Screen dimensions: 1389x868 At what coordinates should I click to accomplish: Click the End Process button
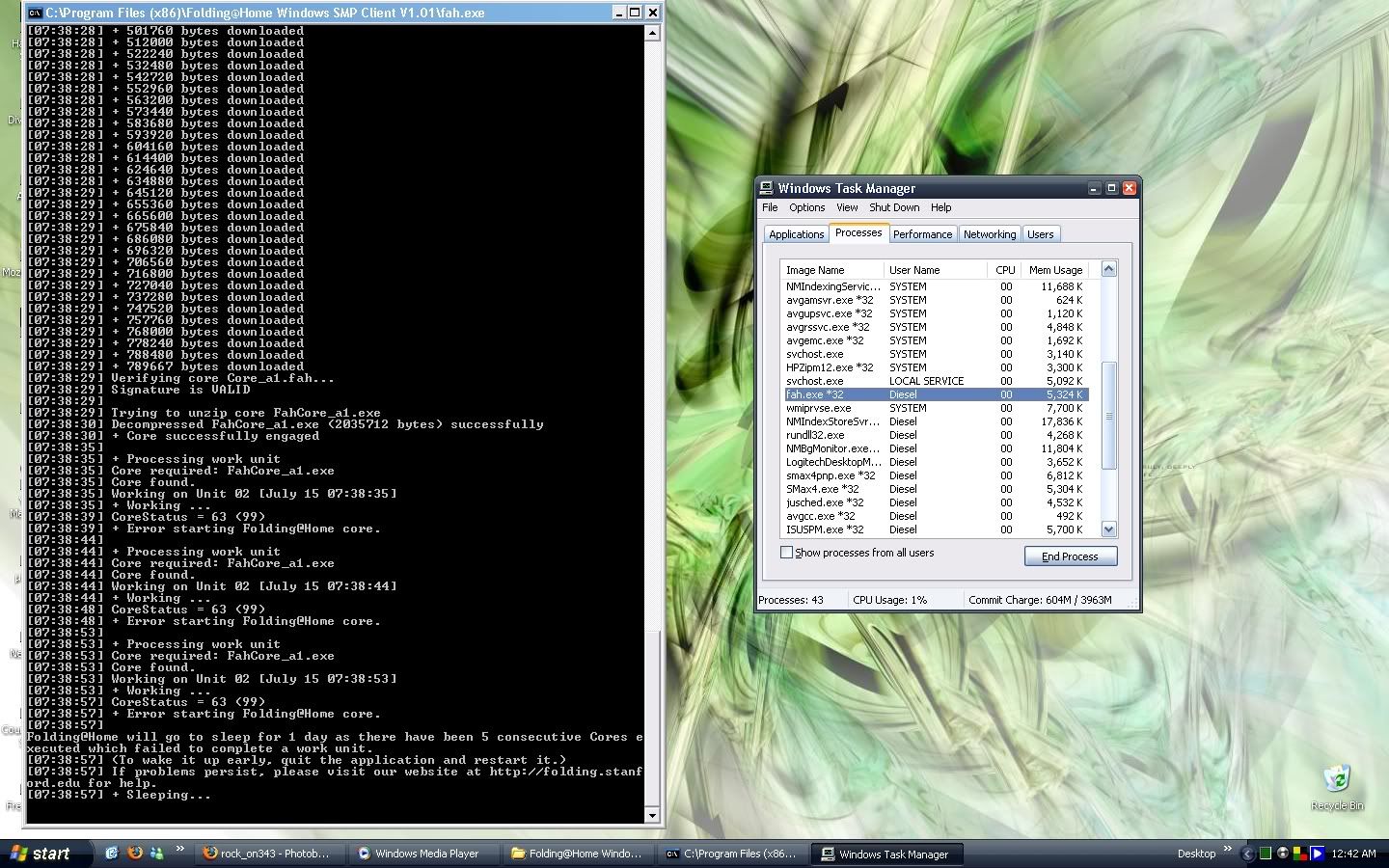1070,556
